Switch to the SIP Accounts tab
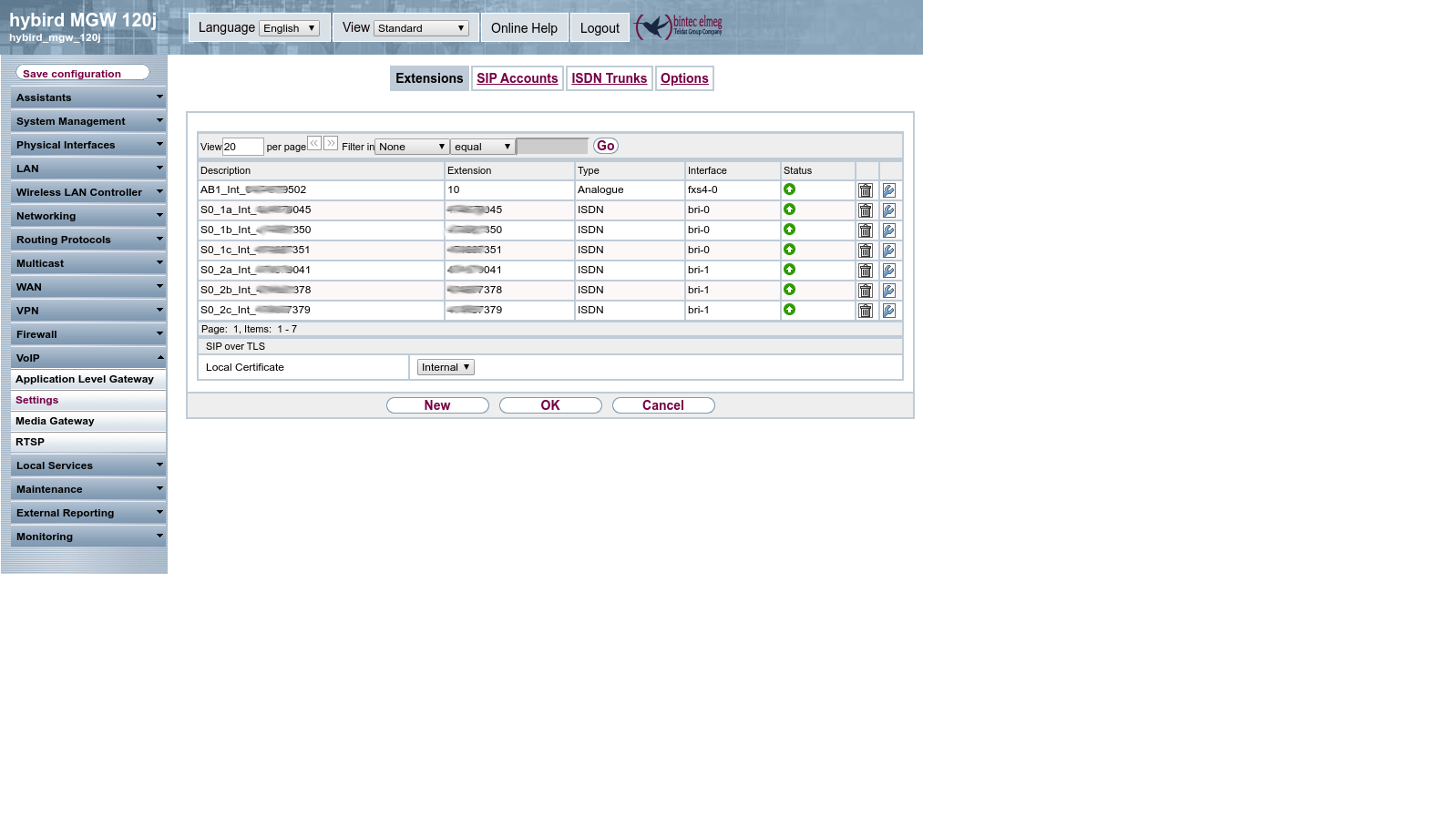This screenshot has height=818, width=1456. [517, 78]
